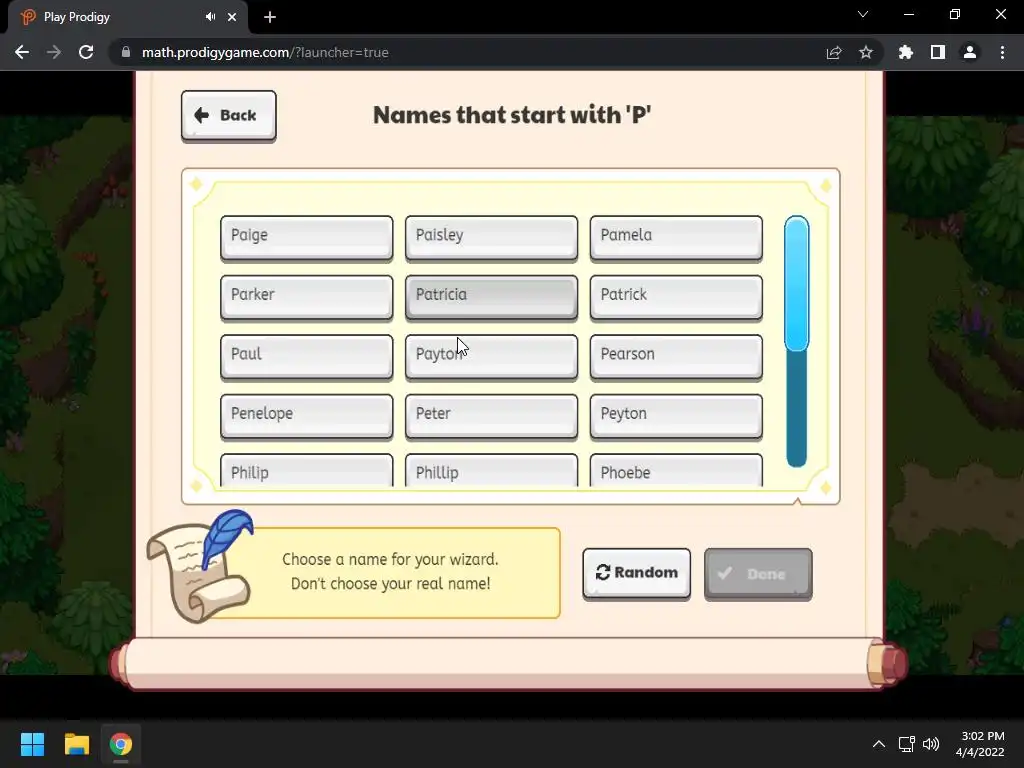Viewport: 1024px width, 768px height.
Task: Open File Explorer from taskbar
Action: (76, 744)
